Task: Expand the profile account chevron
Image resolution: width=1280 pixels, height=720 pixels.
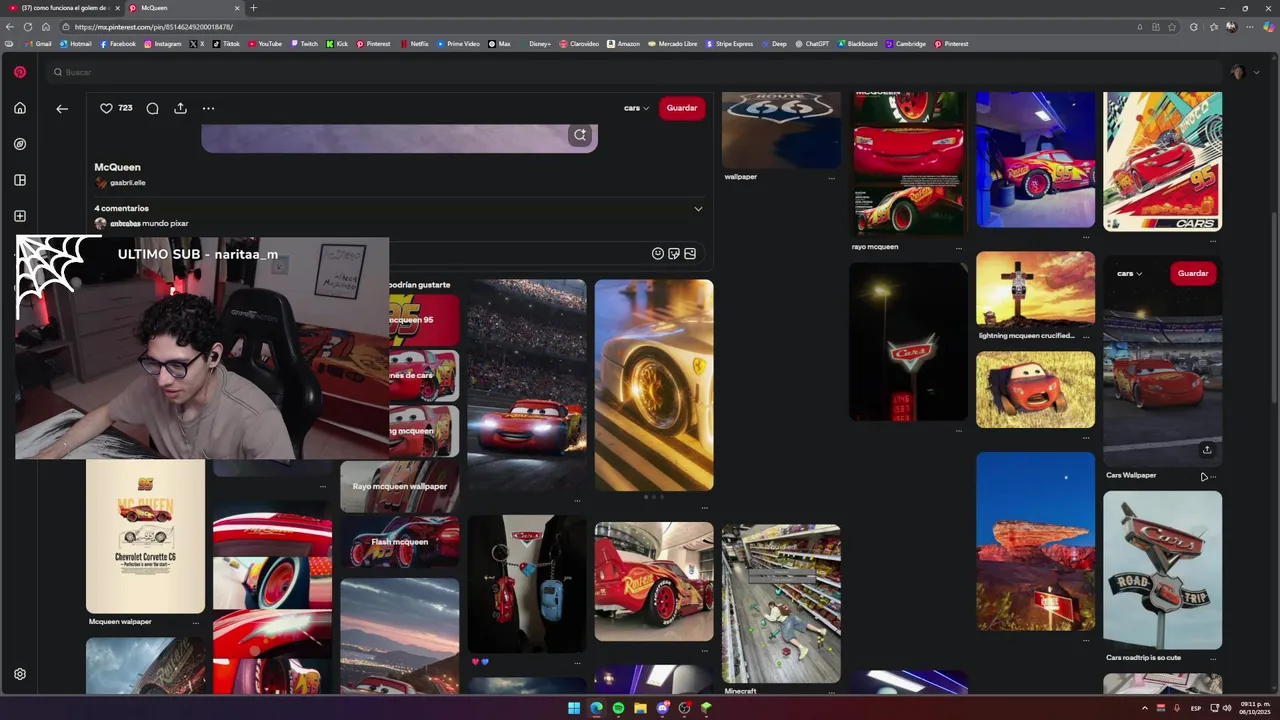Action: [x=1257, y=72]
